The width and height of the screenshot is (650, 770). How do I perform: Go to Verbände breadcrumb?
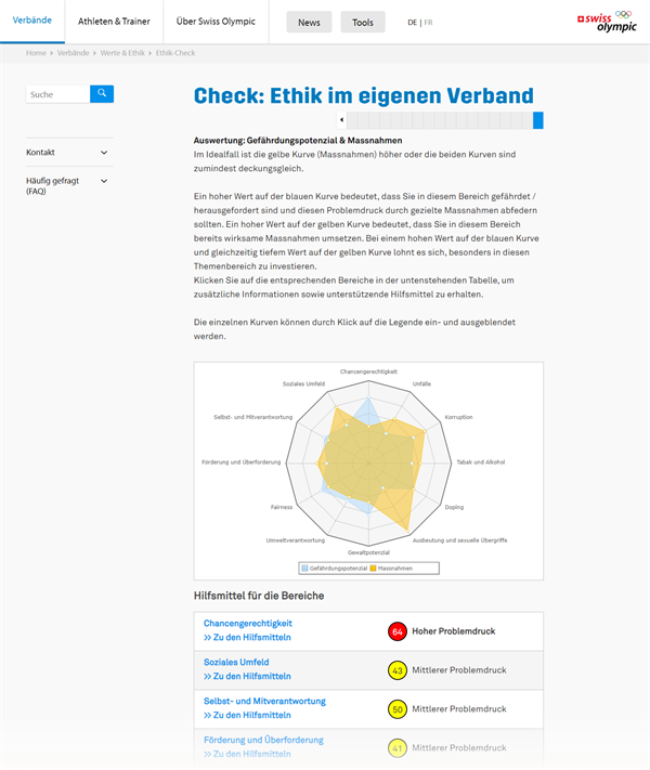coord(73,53)
